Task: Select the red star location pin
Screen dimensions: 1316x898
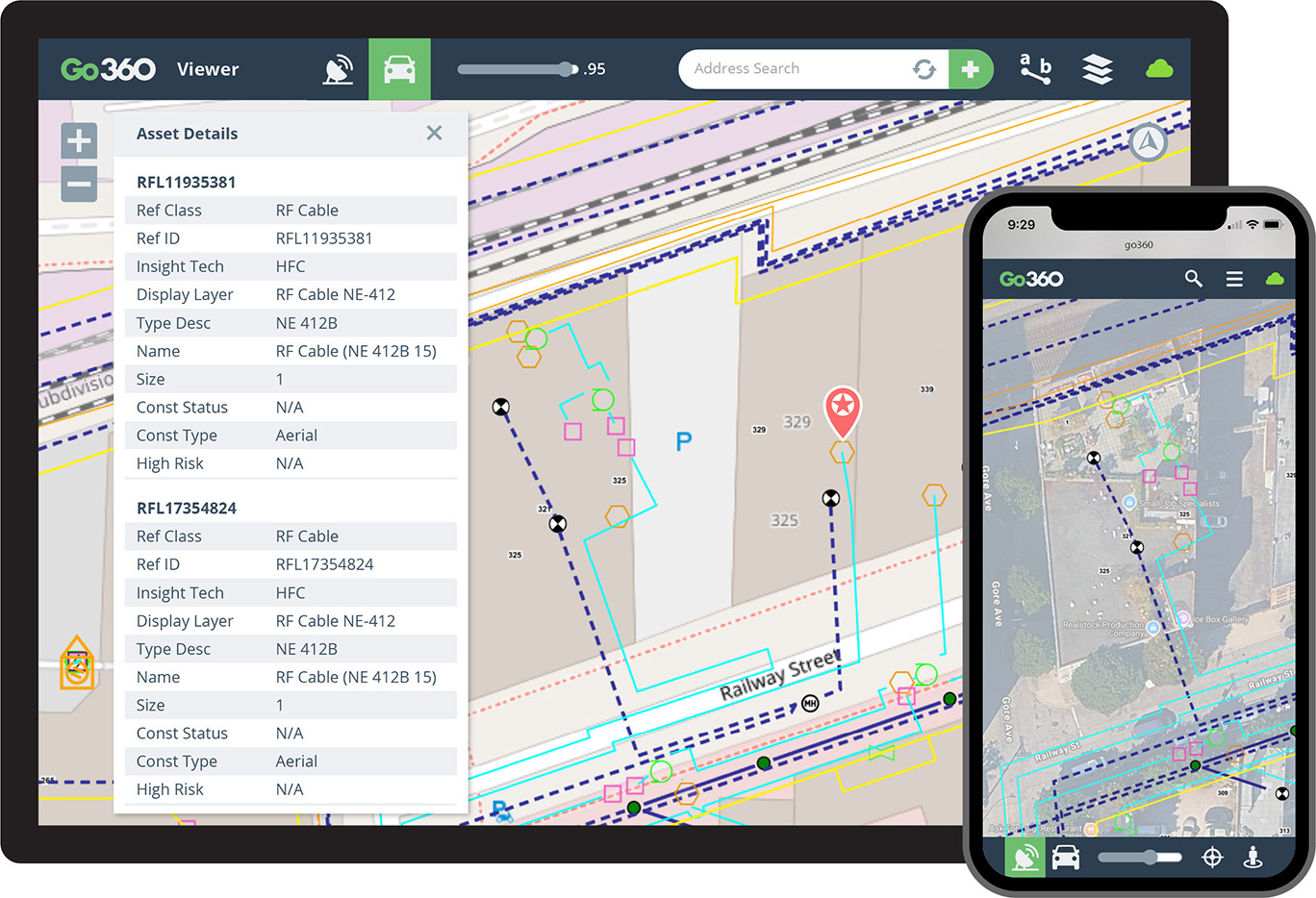Action: coord(843,410)
